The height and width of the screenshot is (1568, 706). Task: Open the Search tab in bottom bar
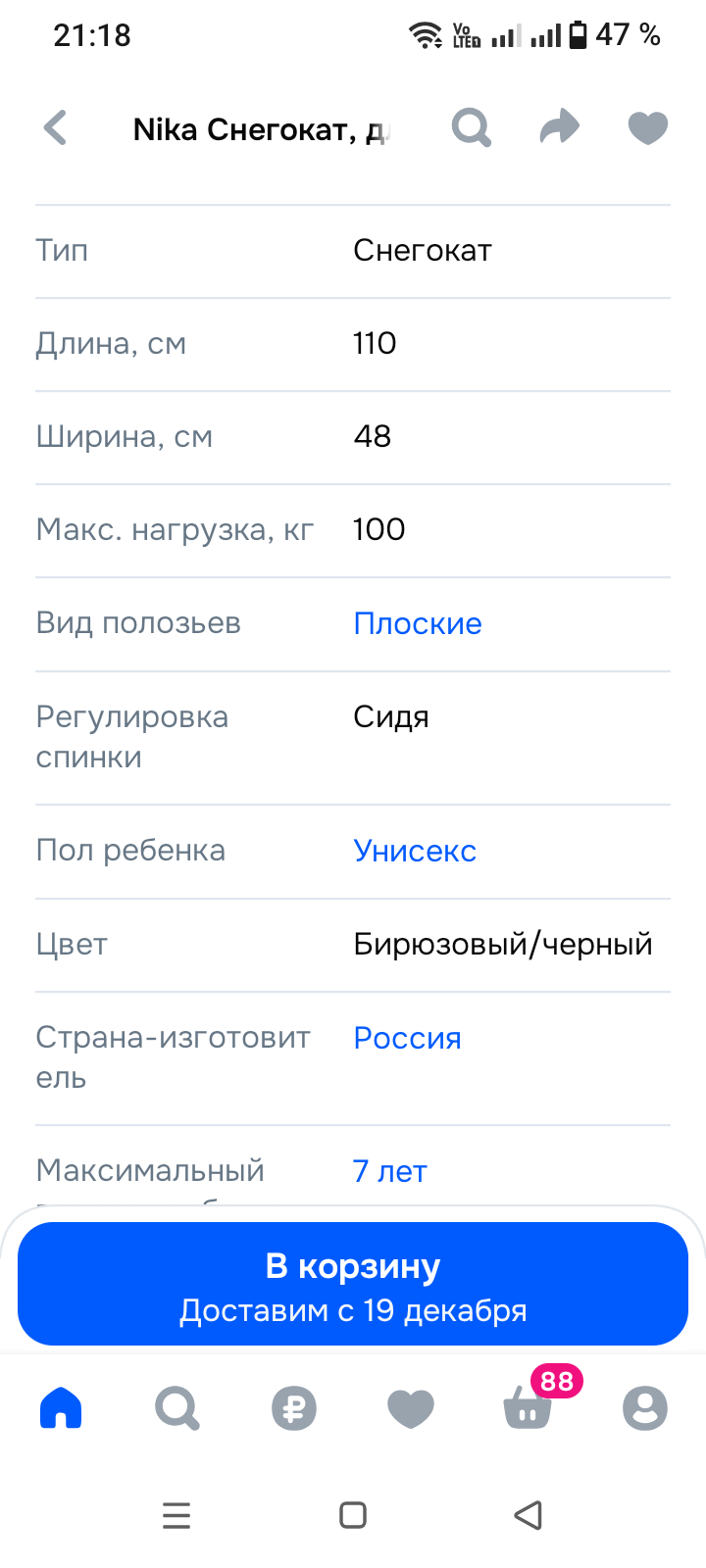[177, 1408]
